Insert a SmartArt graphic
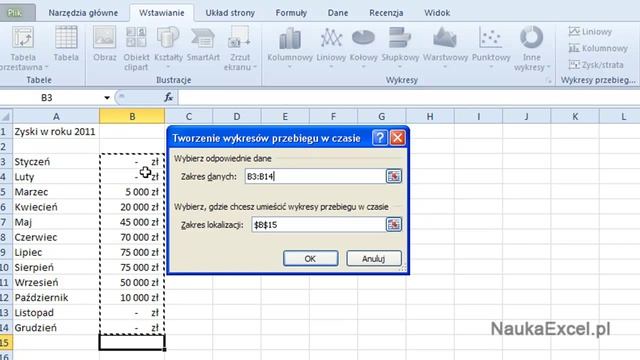Screen dimensions: 640x360 click(203, 44)
